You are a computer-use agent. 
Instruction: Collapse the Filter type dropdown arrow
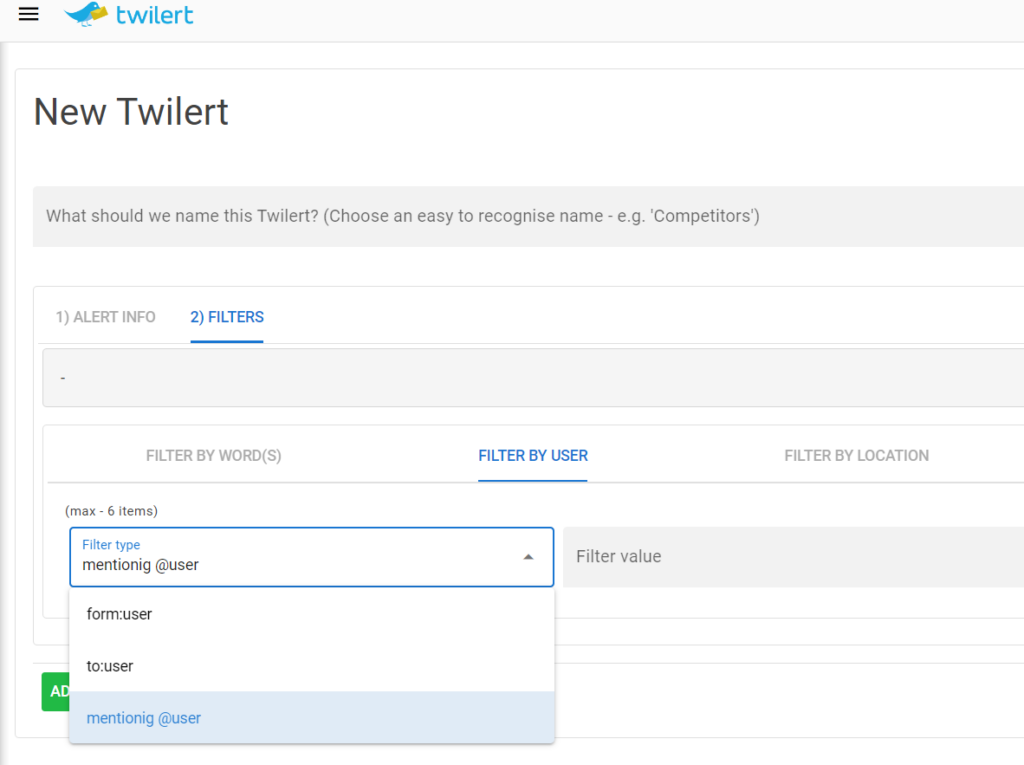(528, 557)
